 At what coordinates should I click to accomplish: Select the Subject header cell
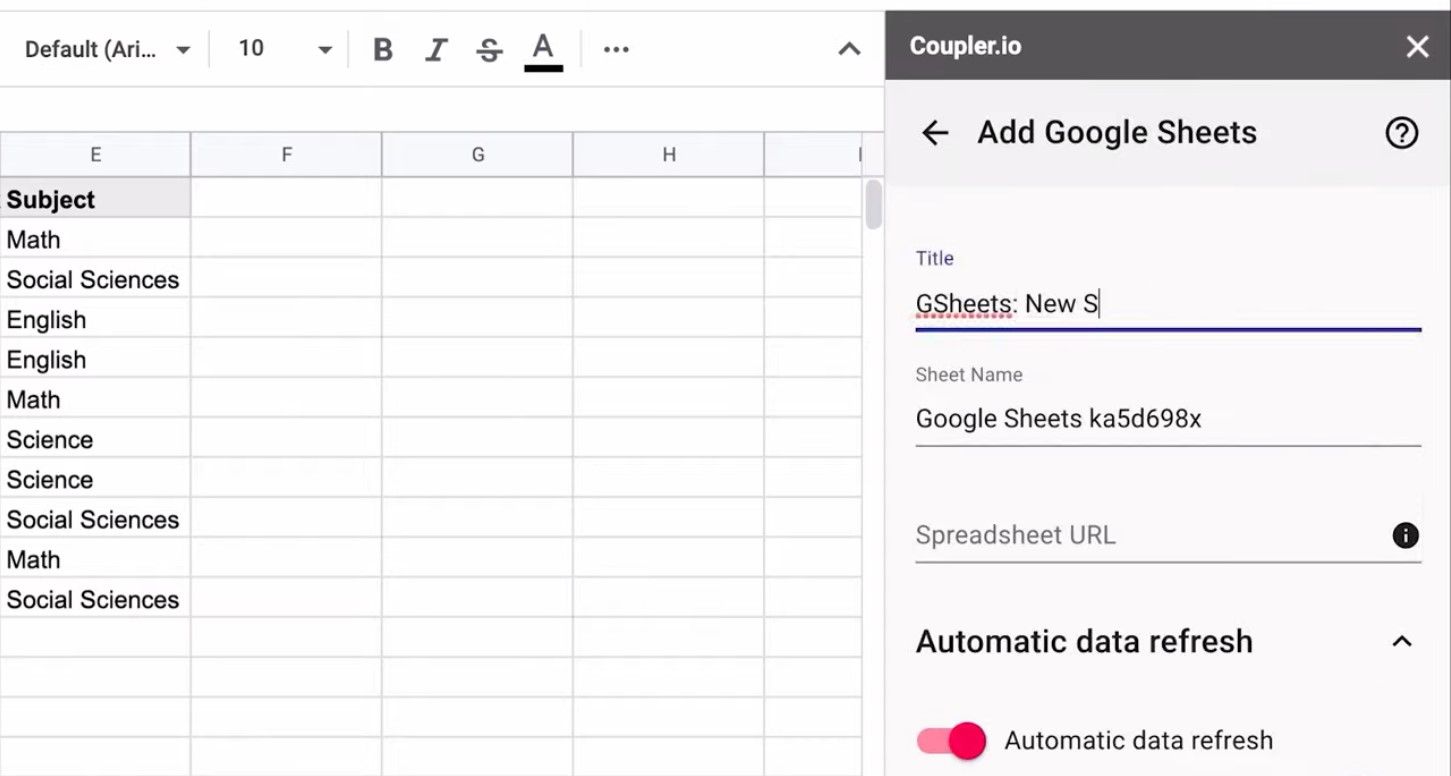click(95, 198)
